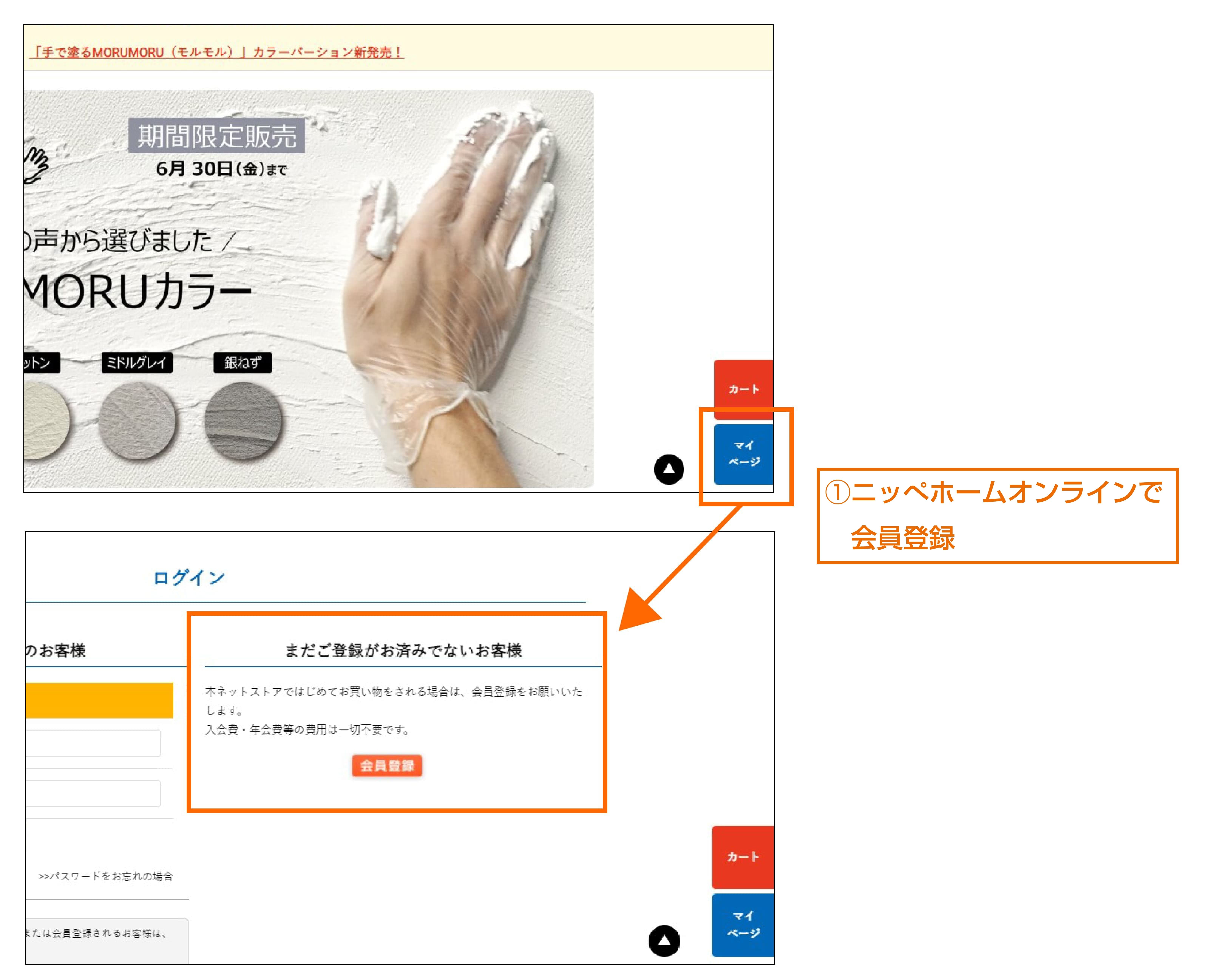The image size is (1211, 980).
Task: Click the red カート button in the lower screenshot
Action: point(743,857)
